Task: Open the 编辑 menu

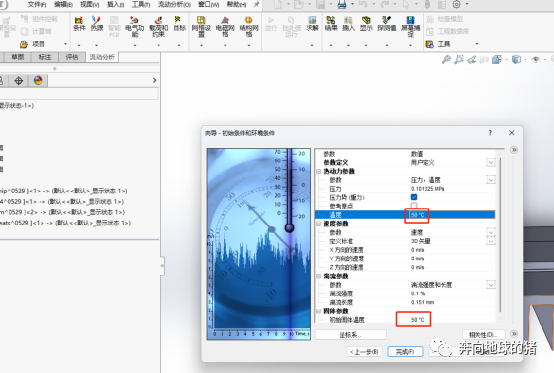Action: [63, 5]
